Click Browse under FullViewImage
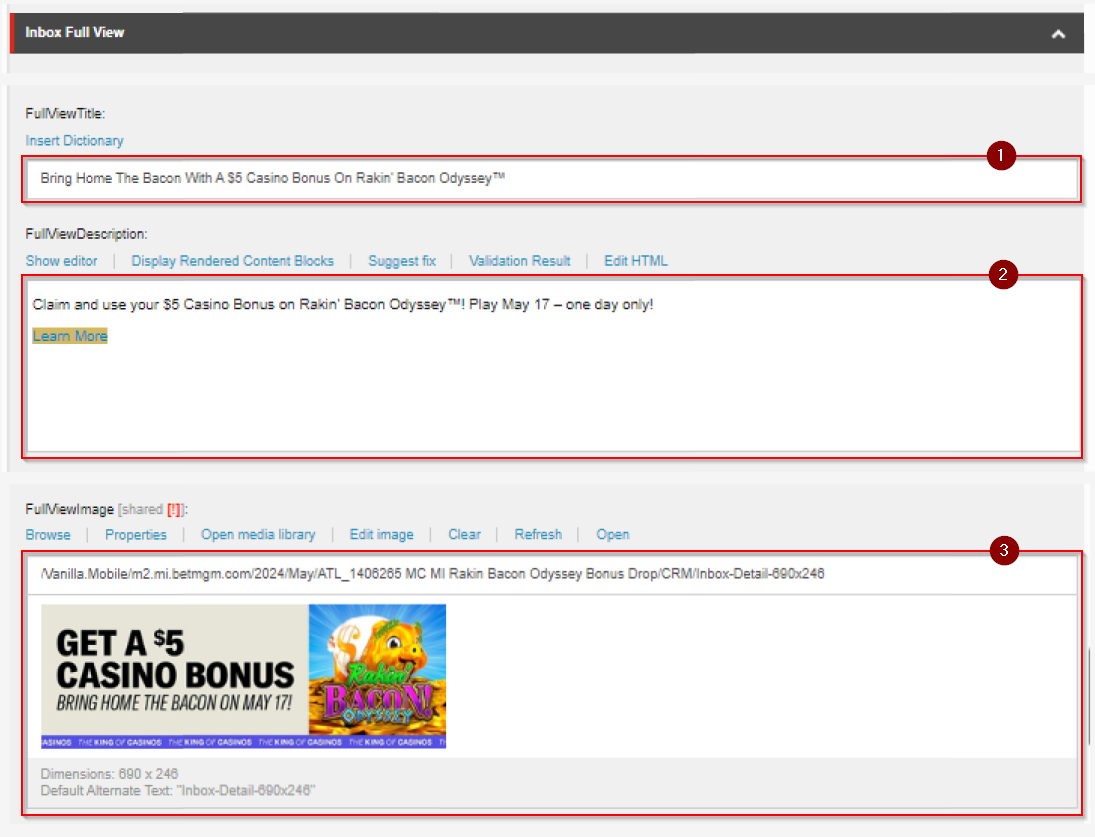Image resolution: width=1095 pixels, height=837 pixels. [48, 535]
